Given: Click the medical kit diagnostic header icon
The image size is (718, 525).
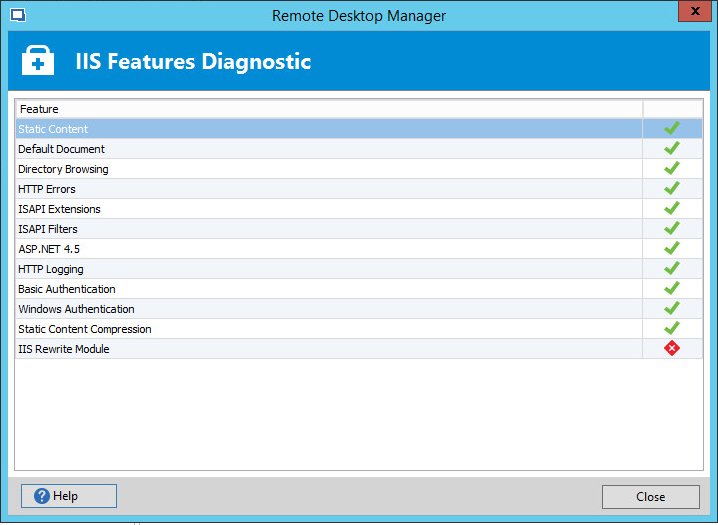Looking at the screenshot, I should pos(38,60).
